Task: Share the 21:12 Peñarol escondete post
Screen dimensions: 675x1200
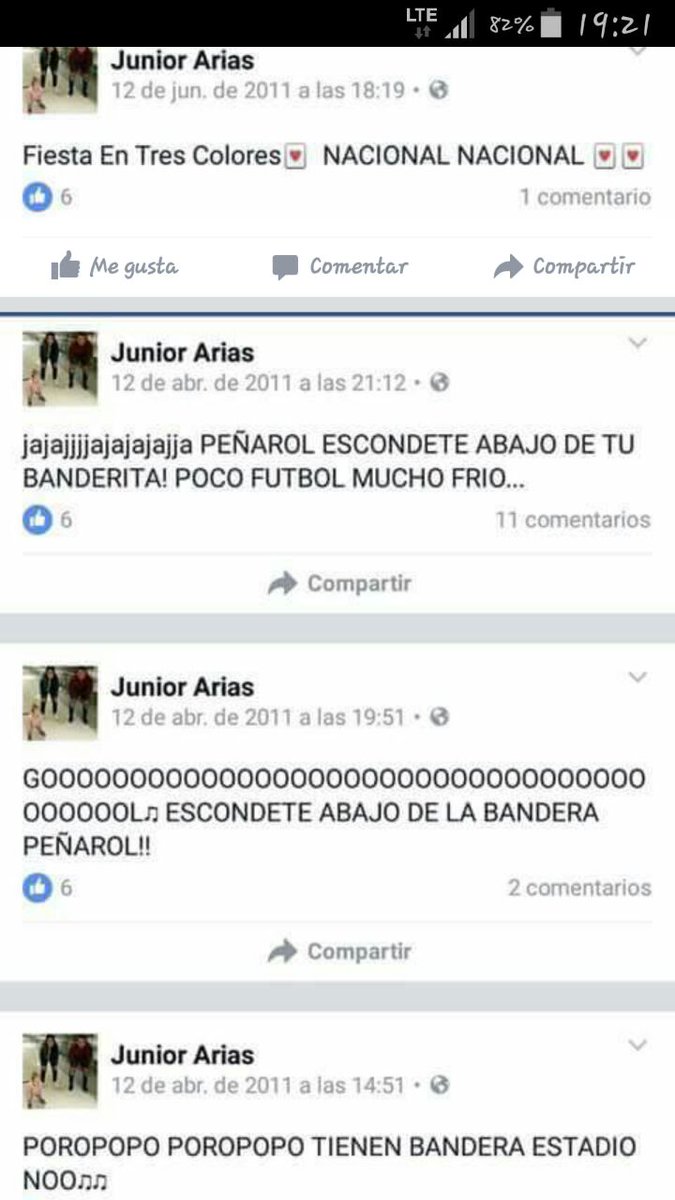Action: click(339, 583)
